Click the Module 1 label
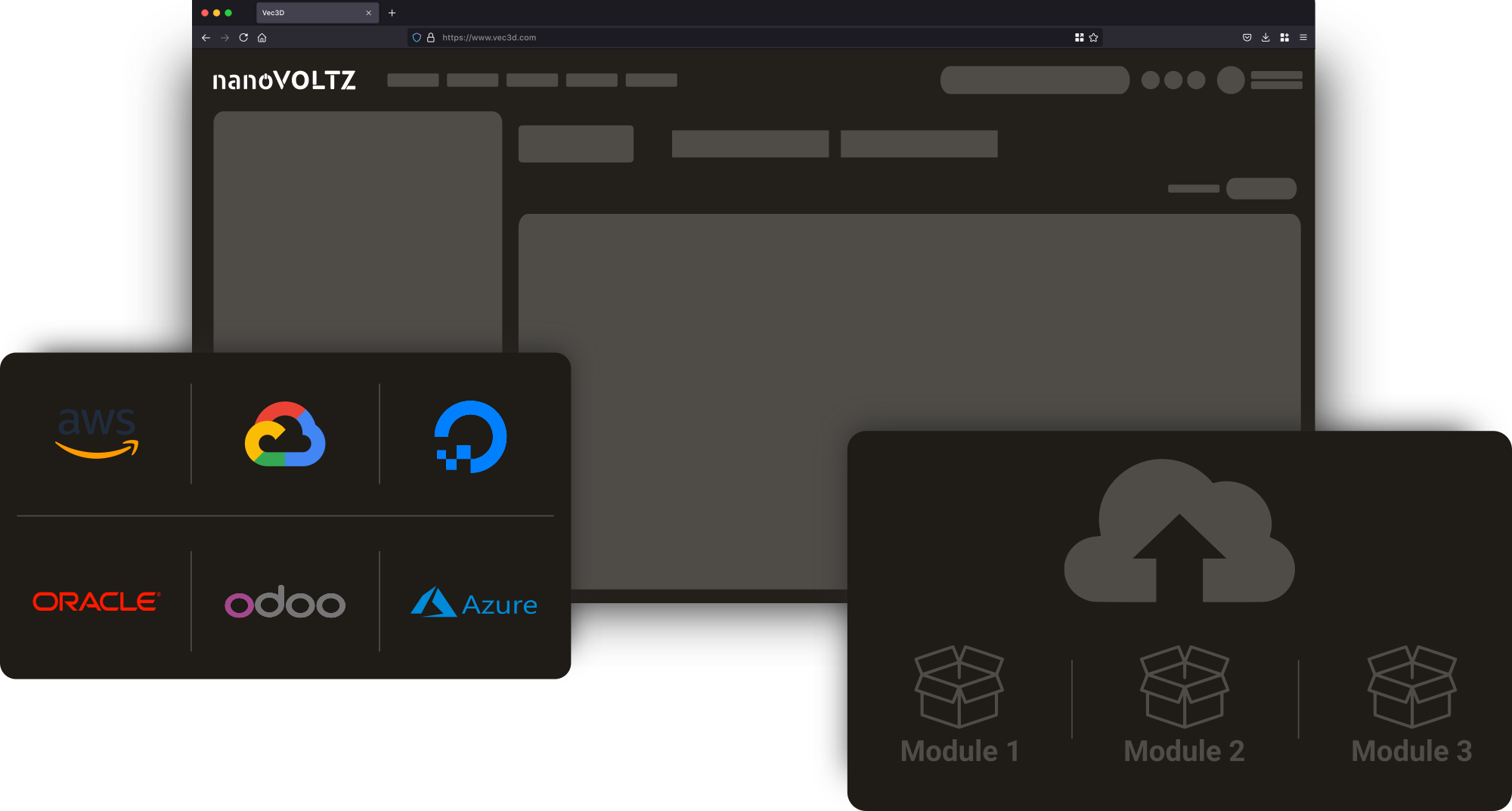This screenshot has height=811, width=1512. (960, 751)
